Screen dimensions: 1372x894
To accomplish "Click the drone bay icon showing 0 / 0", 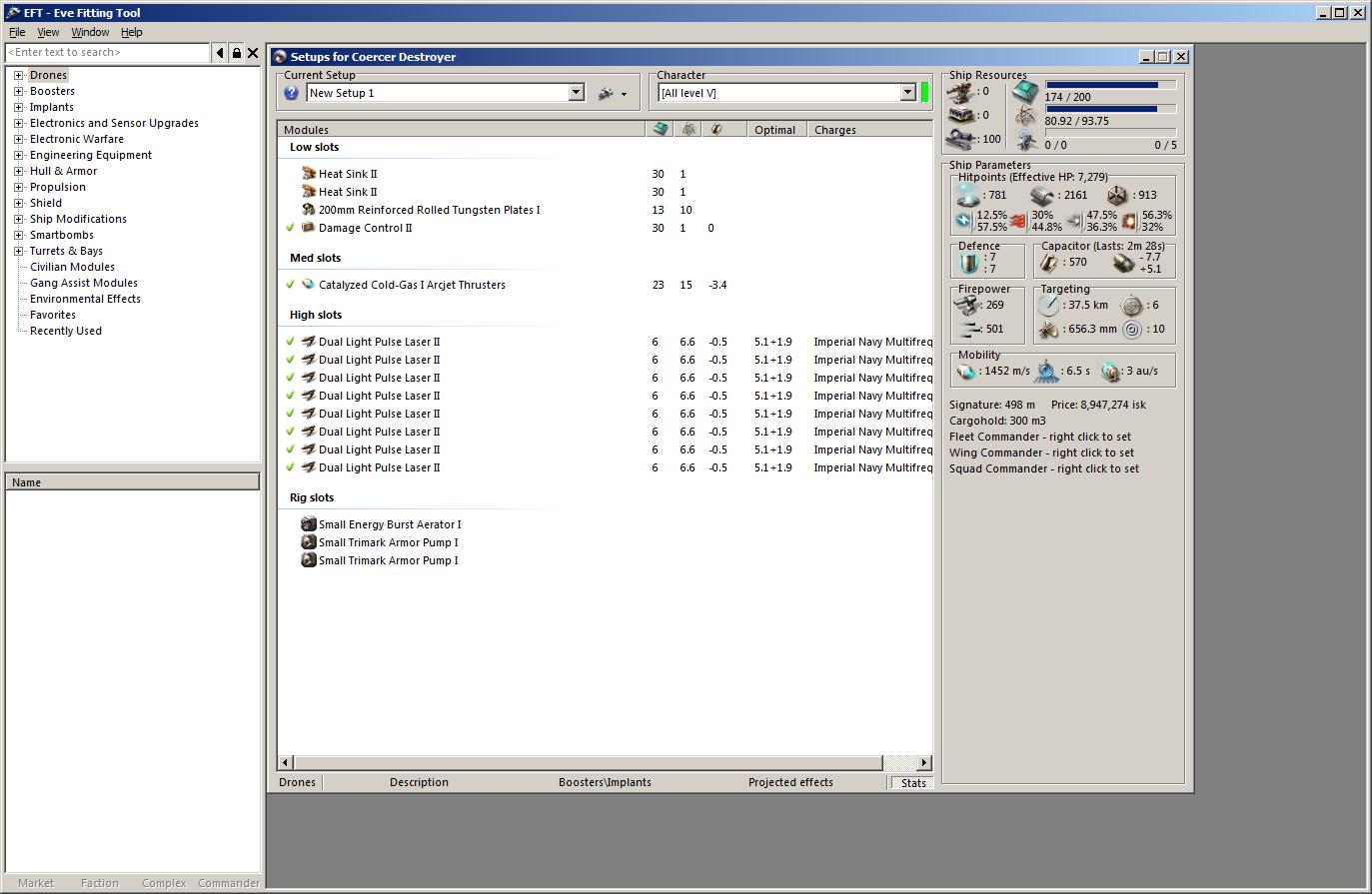I will [1025, 140].
